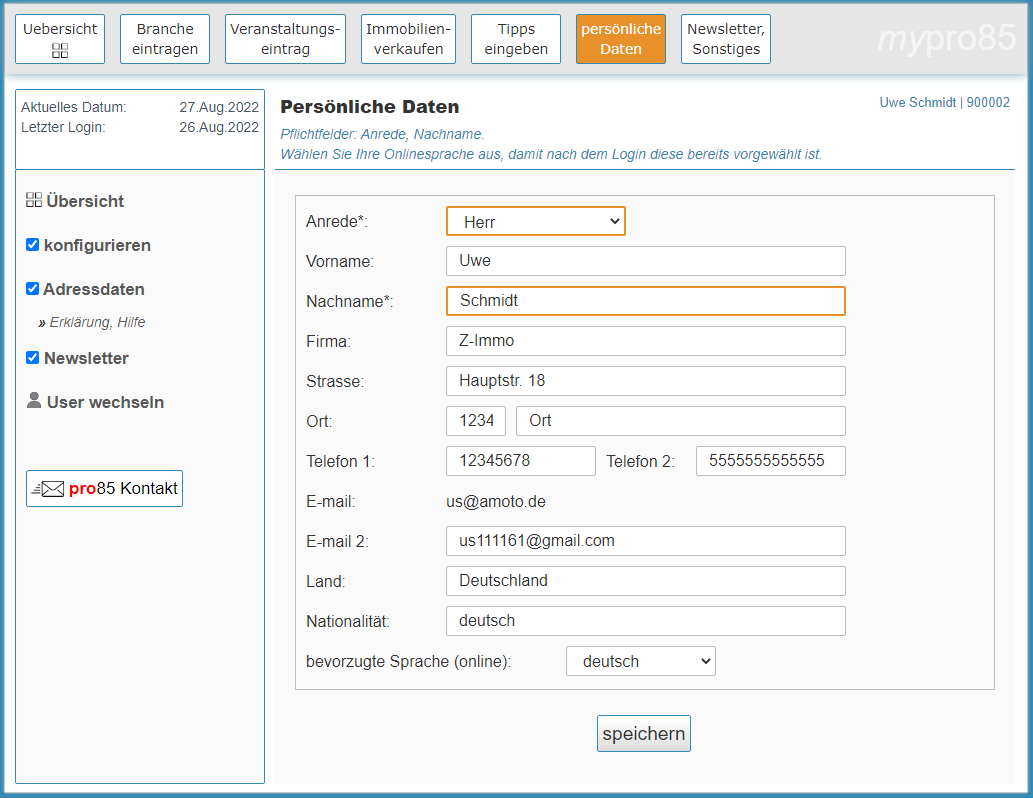Viewport: 1033px width, 798px height.
Task: Click the grid icon in the Uebersicht tab
Action: click(x=60, y=50)
